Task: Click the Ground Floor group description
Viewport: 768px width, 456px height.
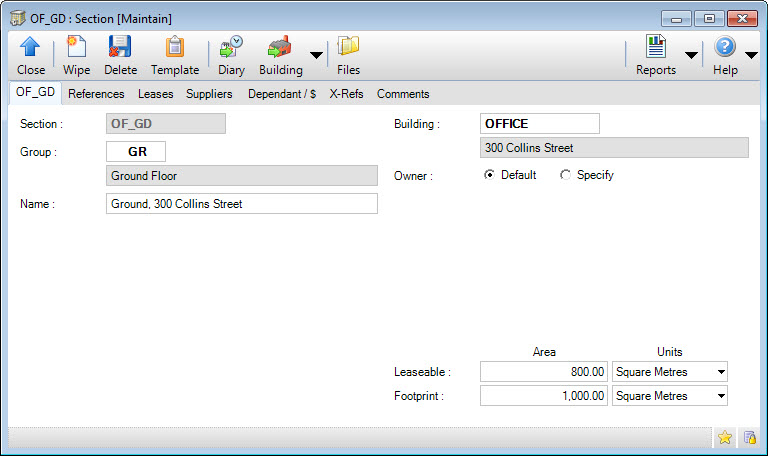Action: [x=241, y=175]
